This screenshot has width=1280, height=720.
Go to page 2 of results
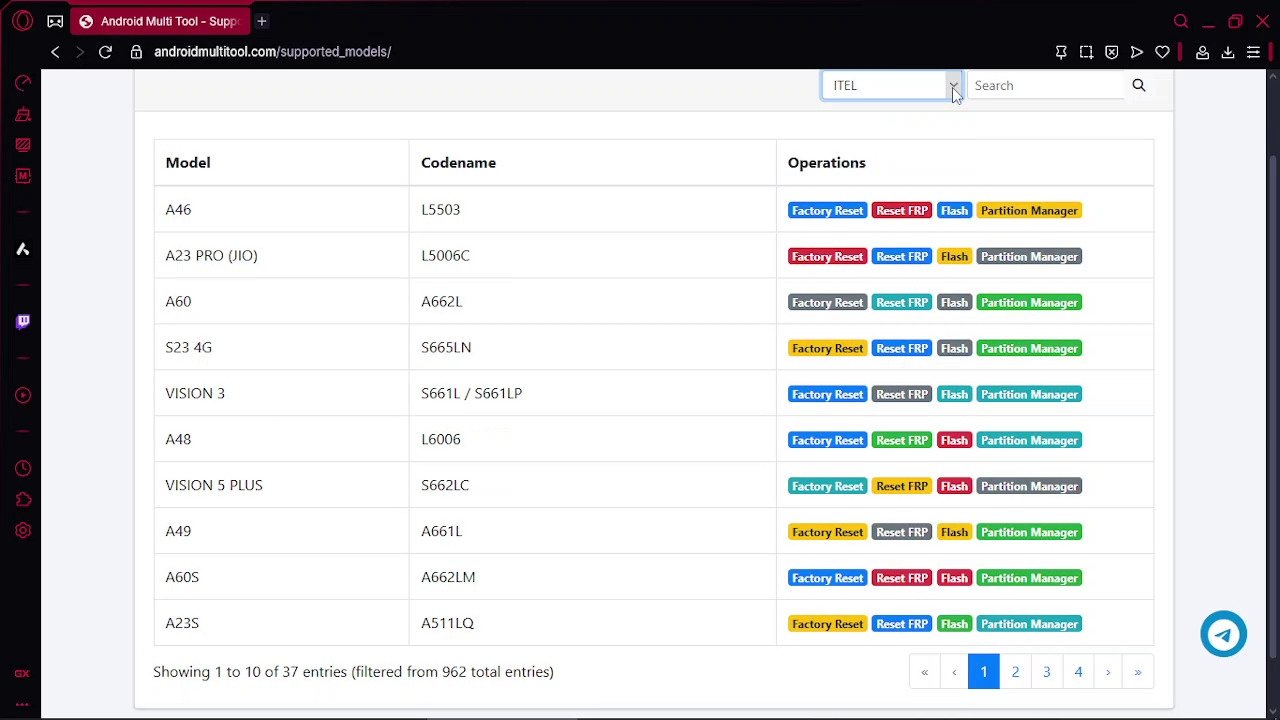1015,672
